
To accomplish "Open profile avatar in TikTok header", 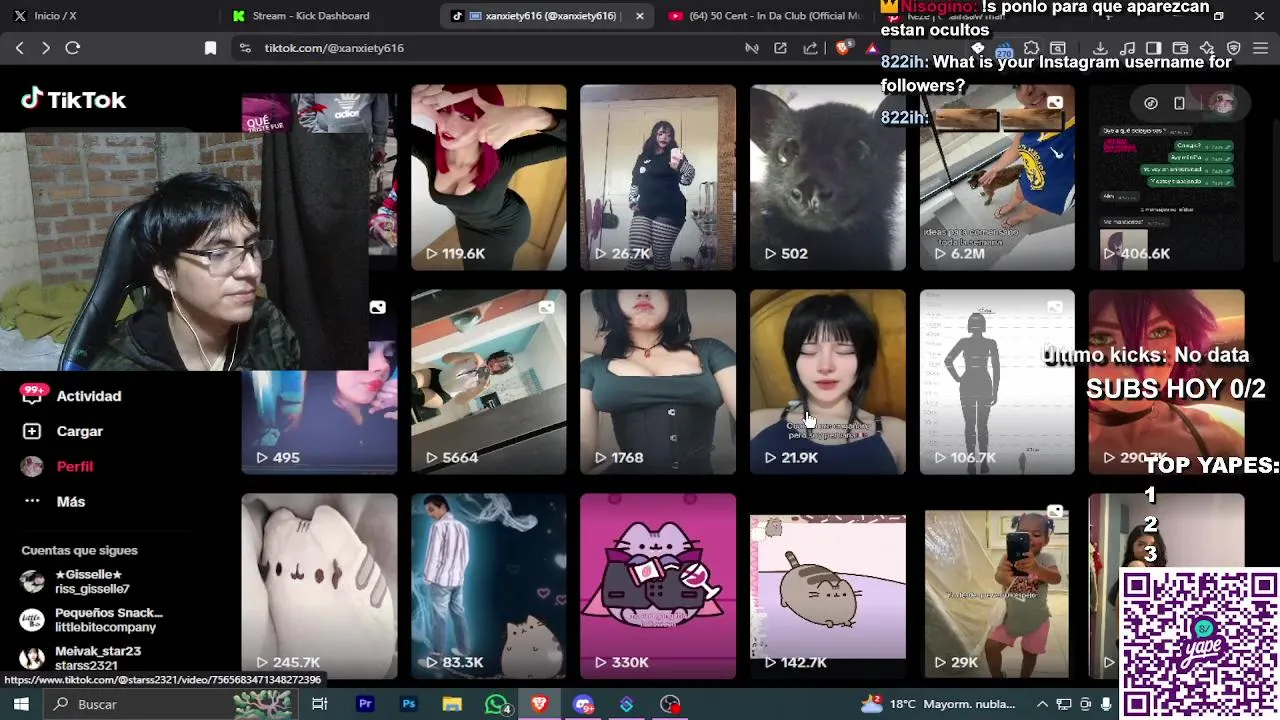I will click(1223, 103).
